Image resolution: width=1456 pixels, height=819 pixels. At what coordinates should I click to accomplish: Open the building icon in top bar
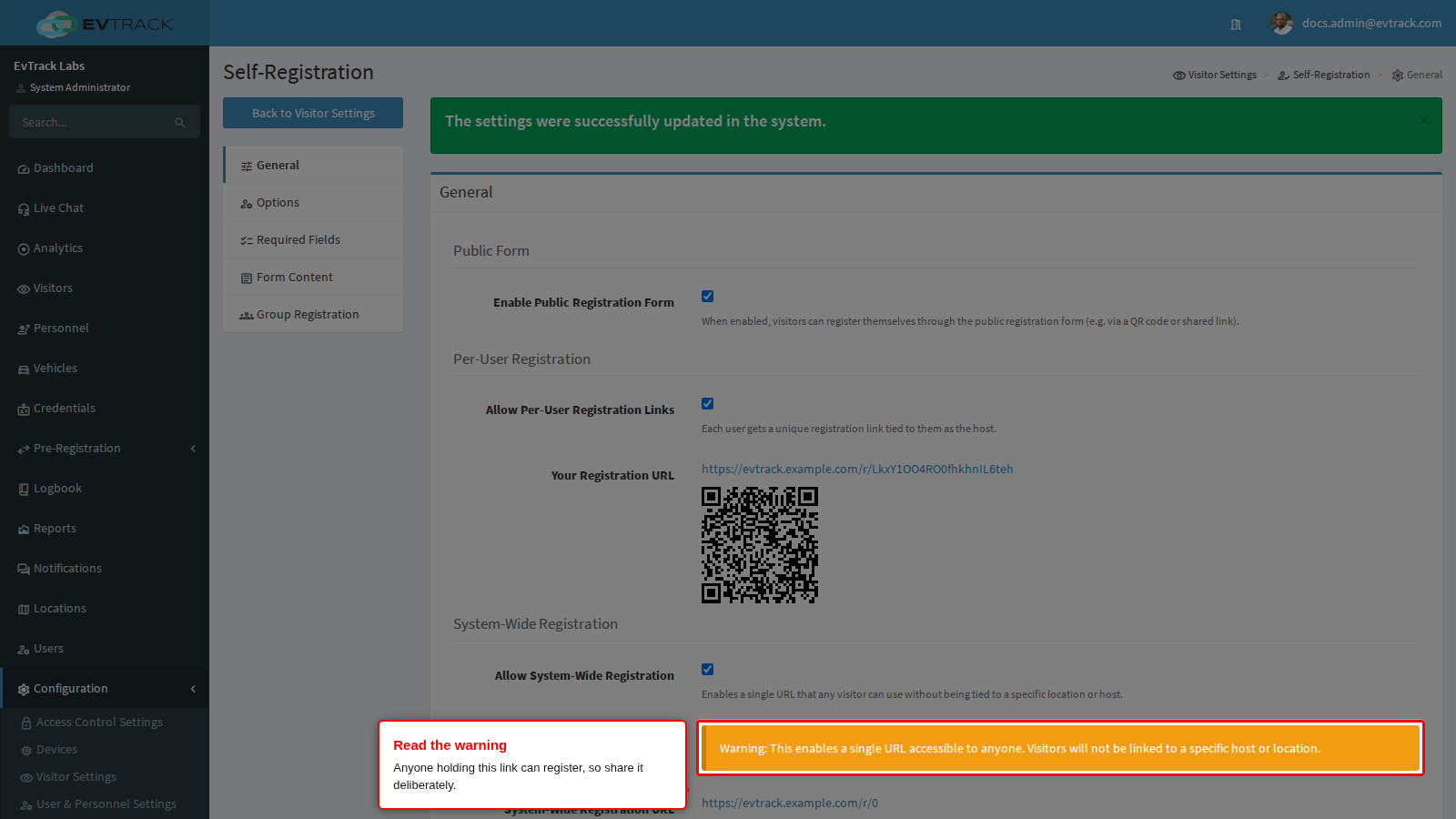point(1236,25)
